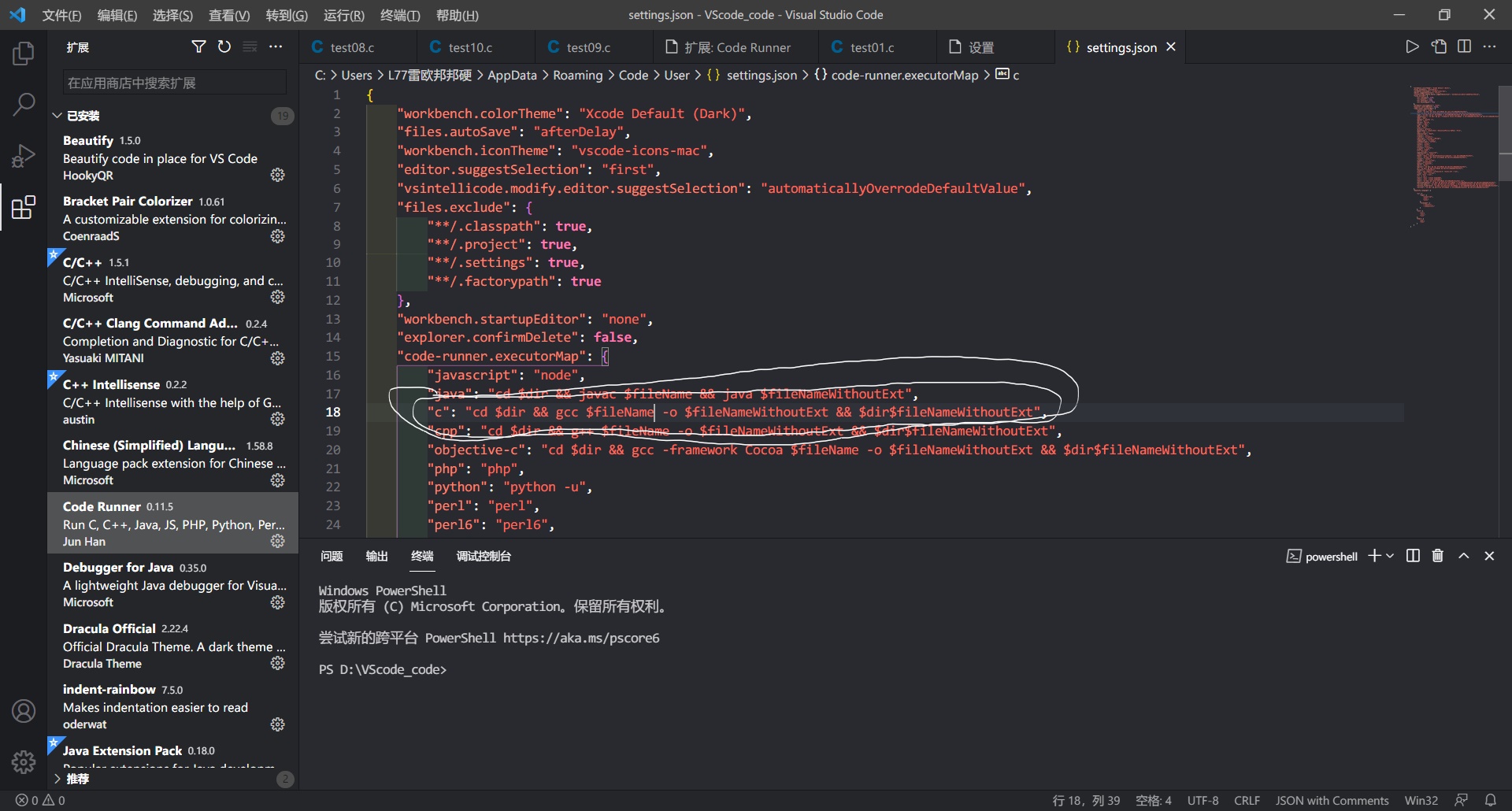
Task: Click the Roaming breadcrumb segment
Action: (577, 75)
